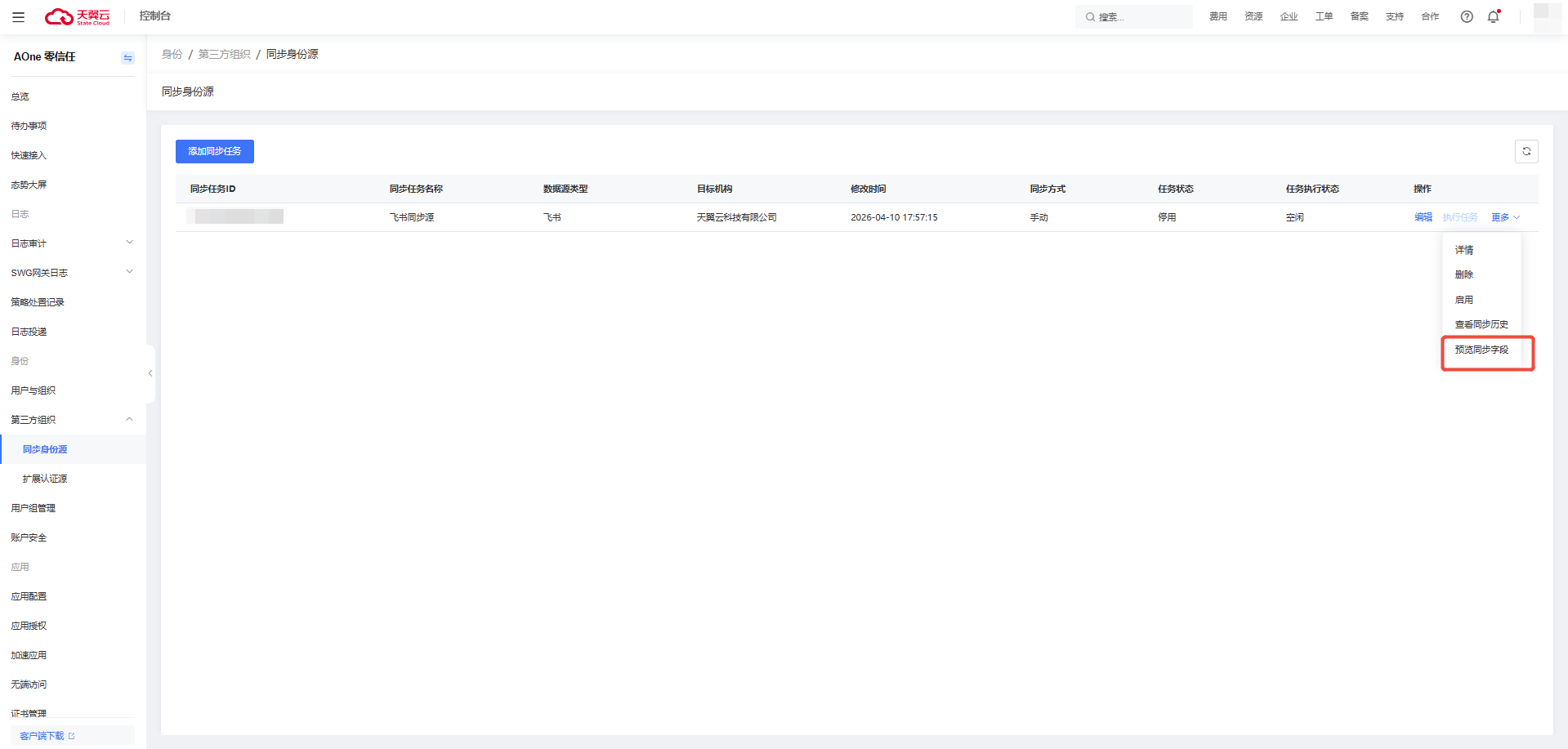Open 企业 in the top navigation
This screenshot has height=749, width=1568.
tap(1289, 16)
